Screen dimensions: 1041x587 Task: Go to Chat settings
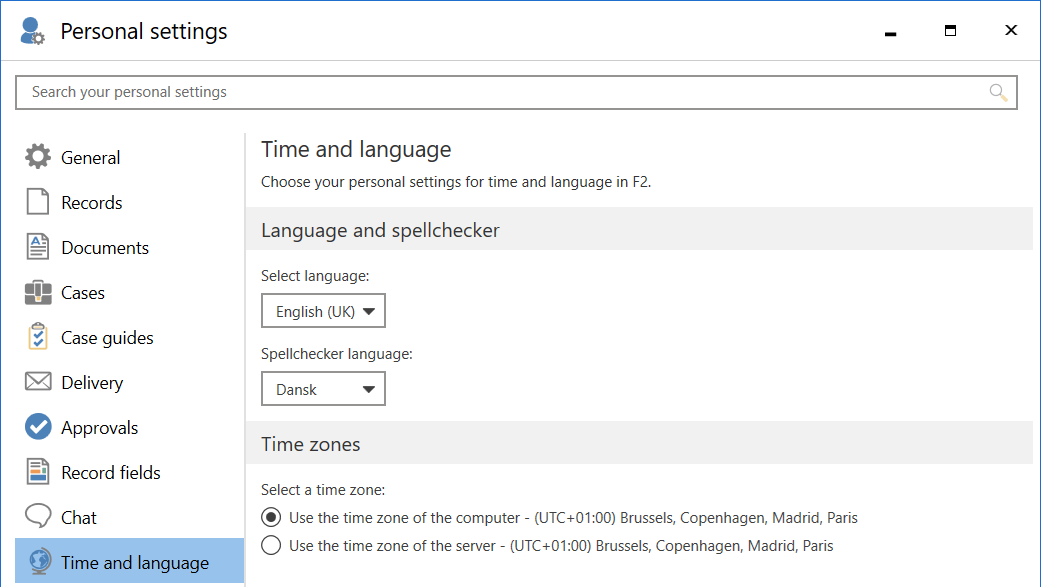[x=129, y=518]
